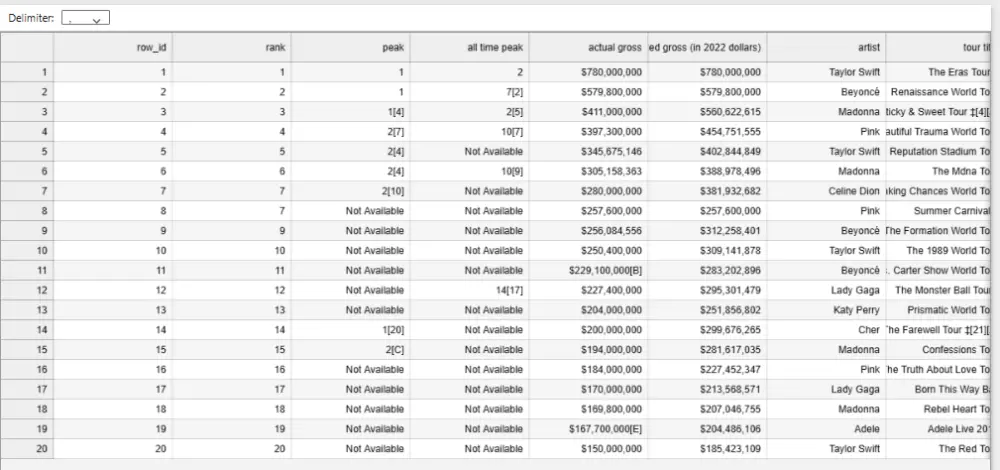This screenshot has width=1000, height=470.
Task: Click the Celine Dion artist cell
Action: [x=826, y=191]
